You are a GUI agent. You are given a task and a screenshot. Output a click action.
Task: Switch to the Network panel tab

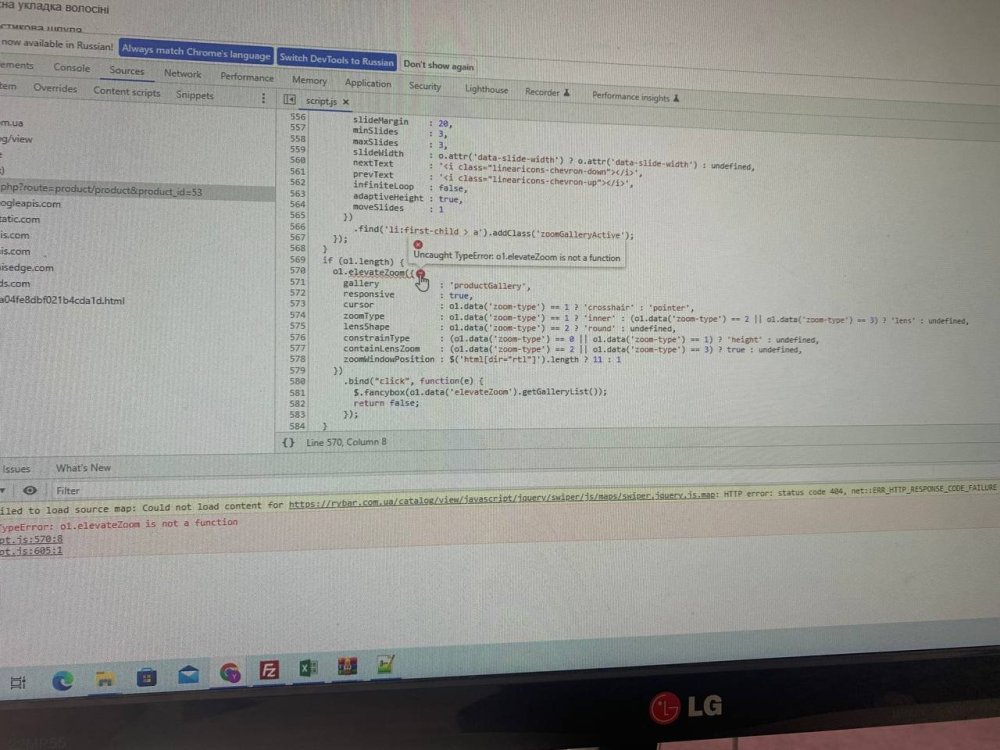pos(182,73)
